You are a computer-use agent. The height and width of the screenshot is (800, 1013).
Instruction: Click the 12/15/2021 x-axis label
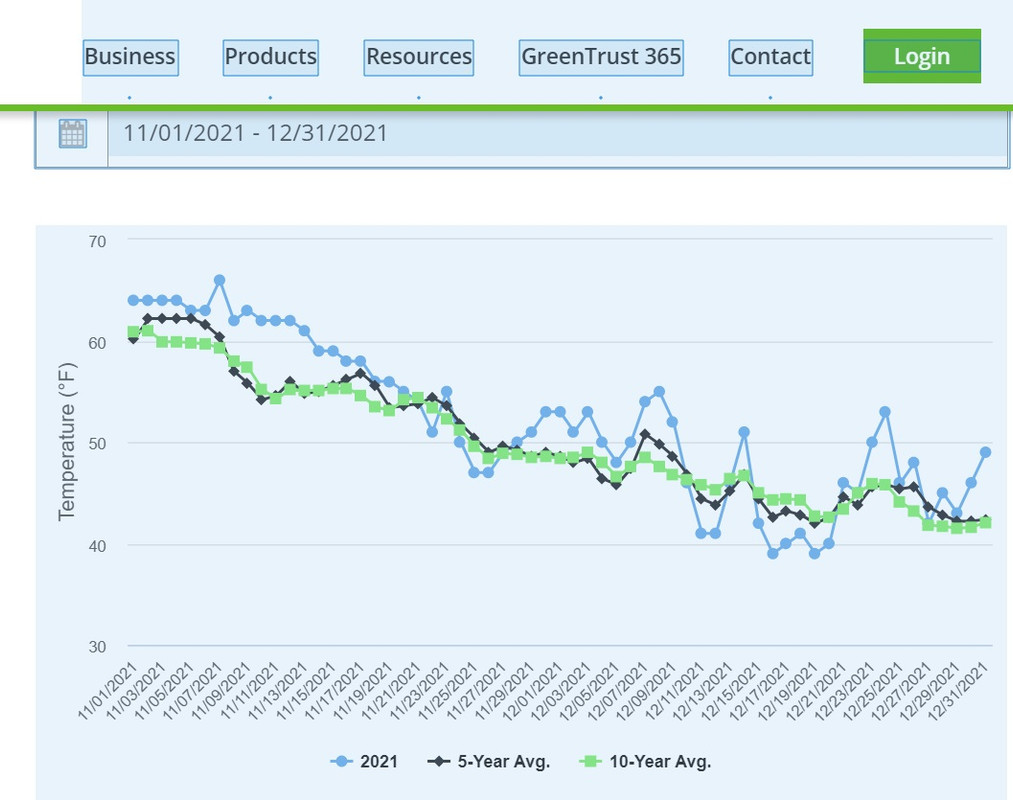point(731,690)
